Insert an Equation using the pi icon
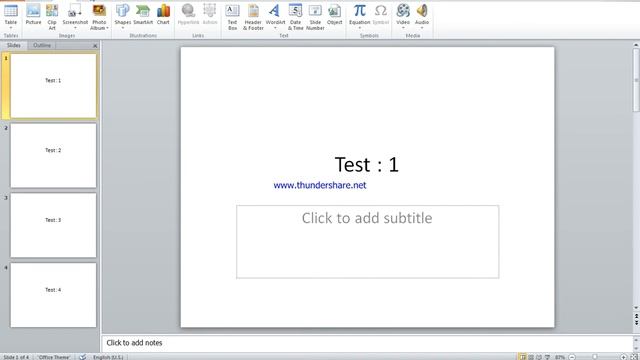640x360 pixels. tap(359, 11)
